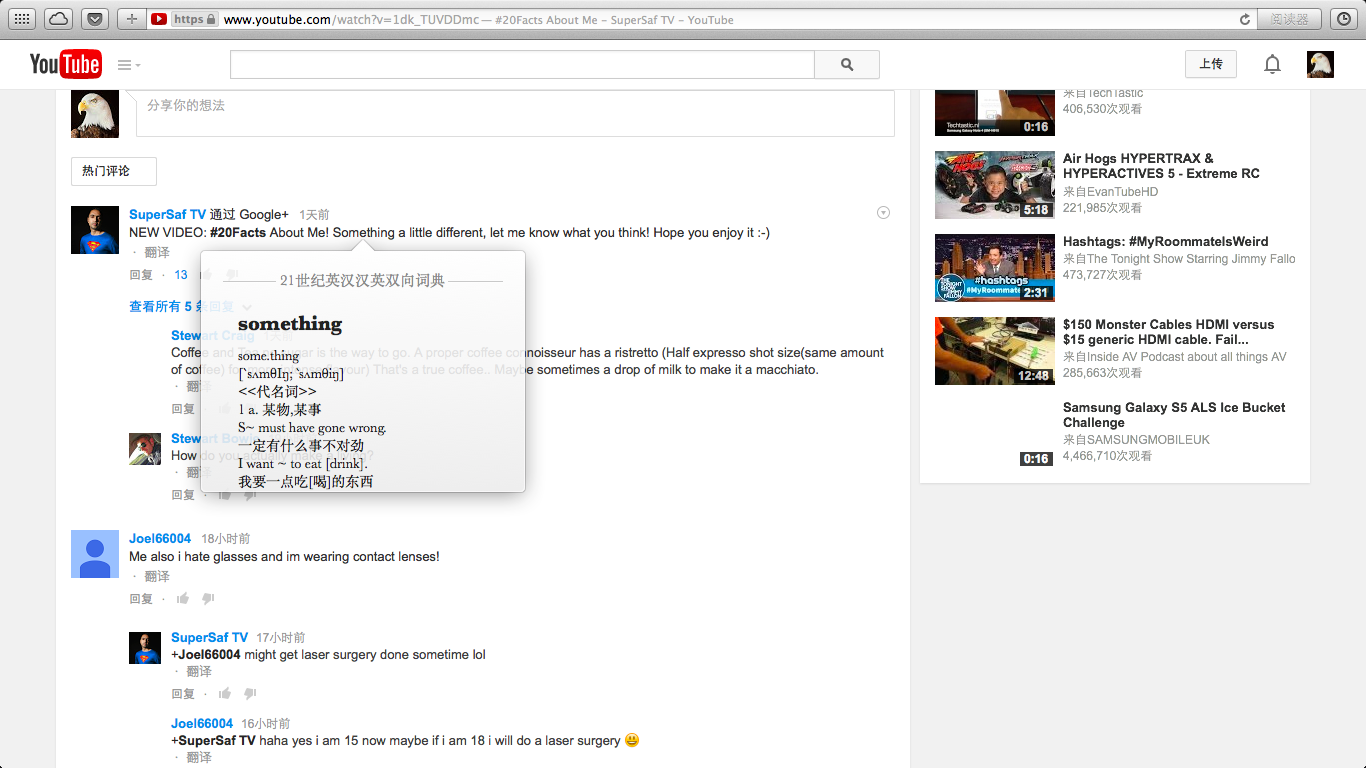Click the 'something' headword in dictionary popup
The width and height of the screenshot is (1366, 768).
pyautogui.click(x=290, y=323)
